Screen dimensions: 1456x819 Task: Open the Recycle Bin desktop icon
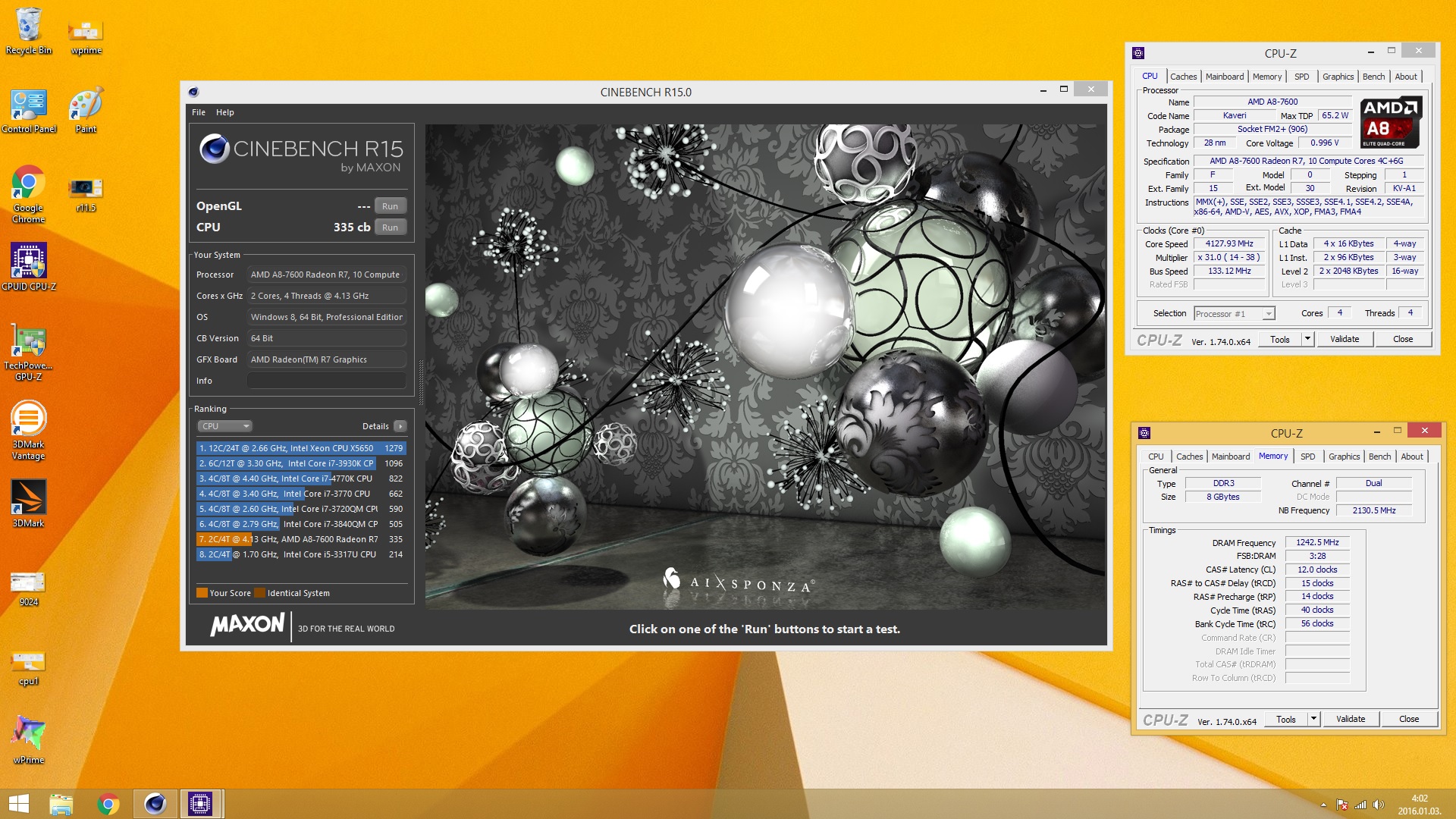[x=29, y=31]
